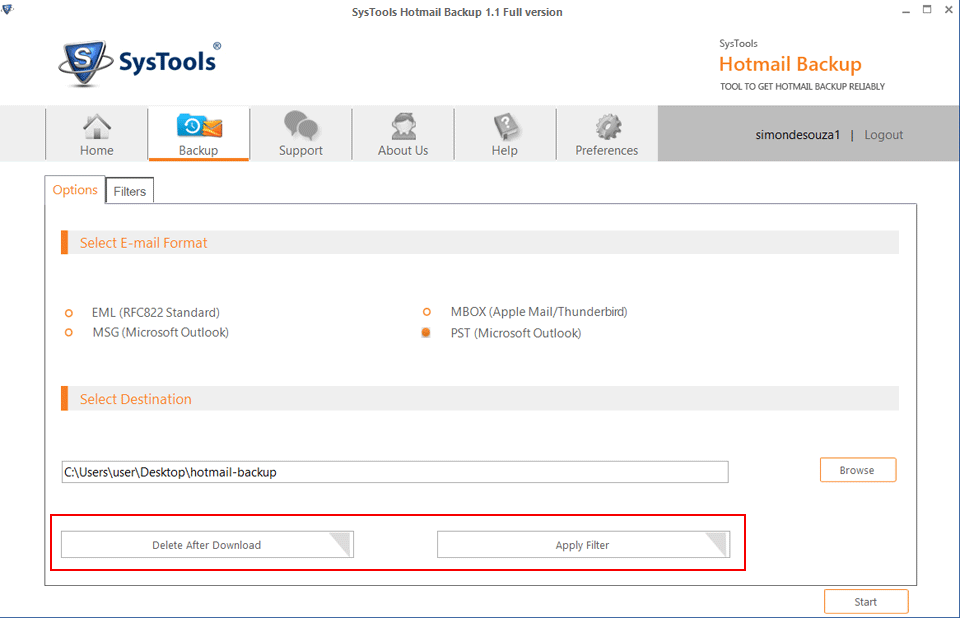
Task: Click the Start button
Action: (x=866, y=601)
